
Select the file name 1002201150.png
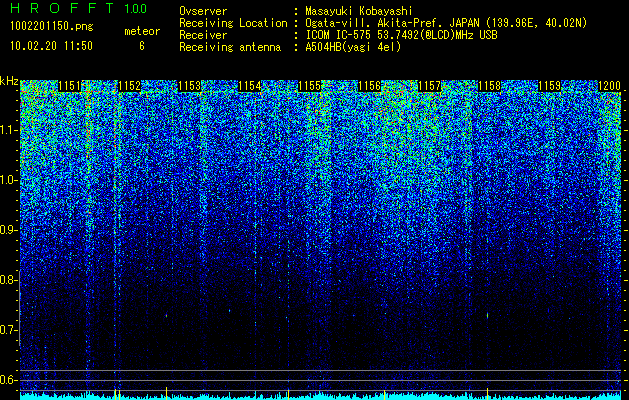pos(52,26)
